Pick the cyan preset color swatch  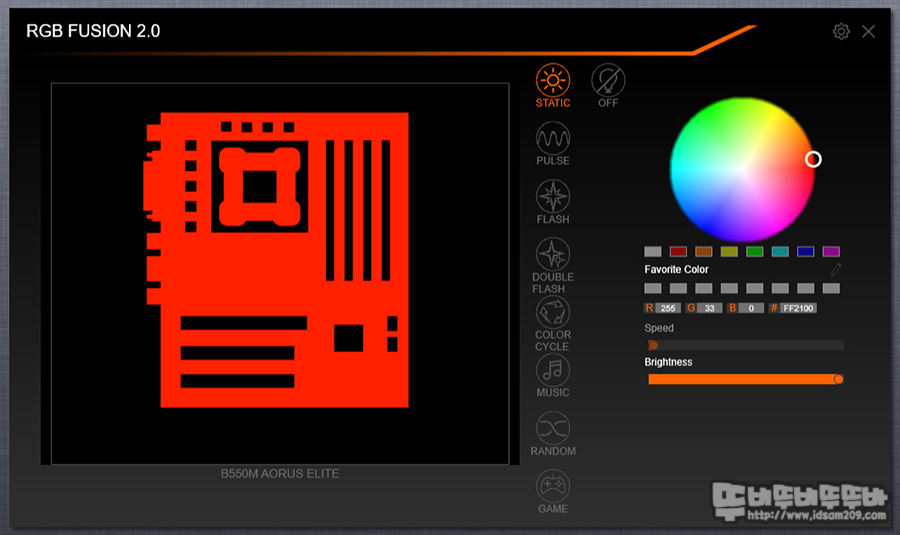point(780,251)
